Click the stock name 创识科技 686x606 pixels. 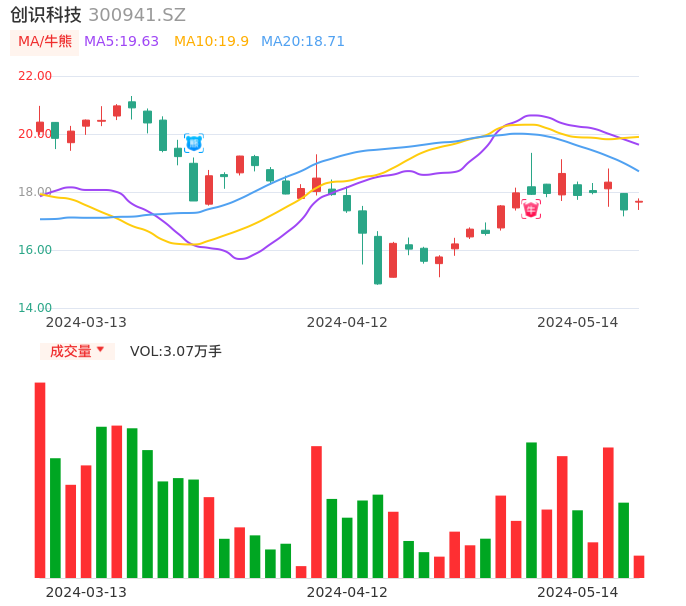coord(46,15)
